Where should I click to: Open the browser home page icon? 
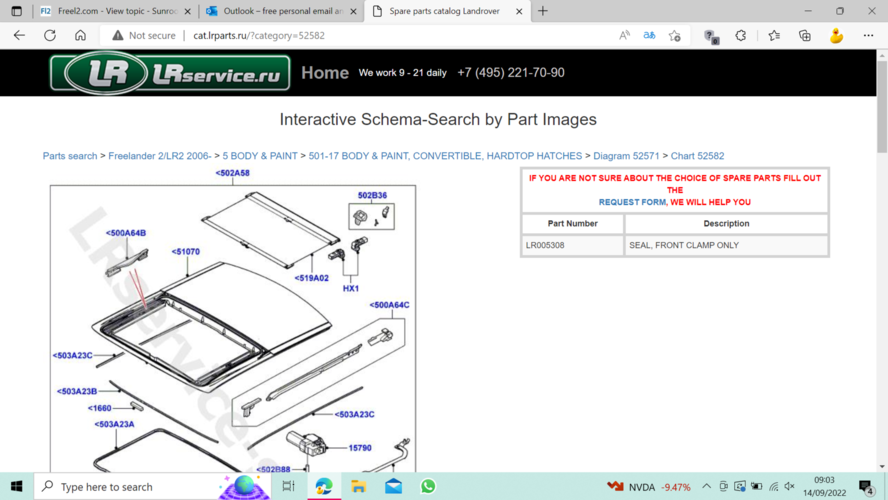point(80,35)
